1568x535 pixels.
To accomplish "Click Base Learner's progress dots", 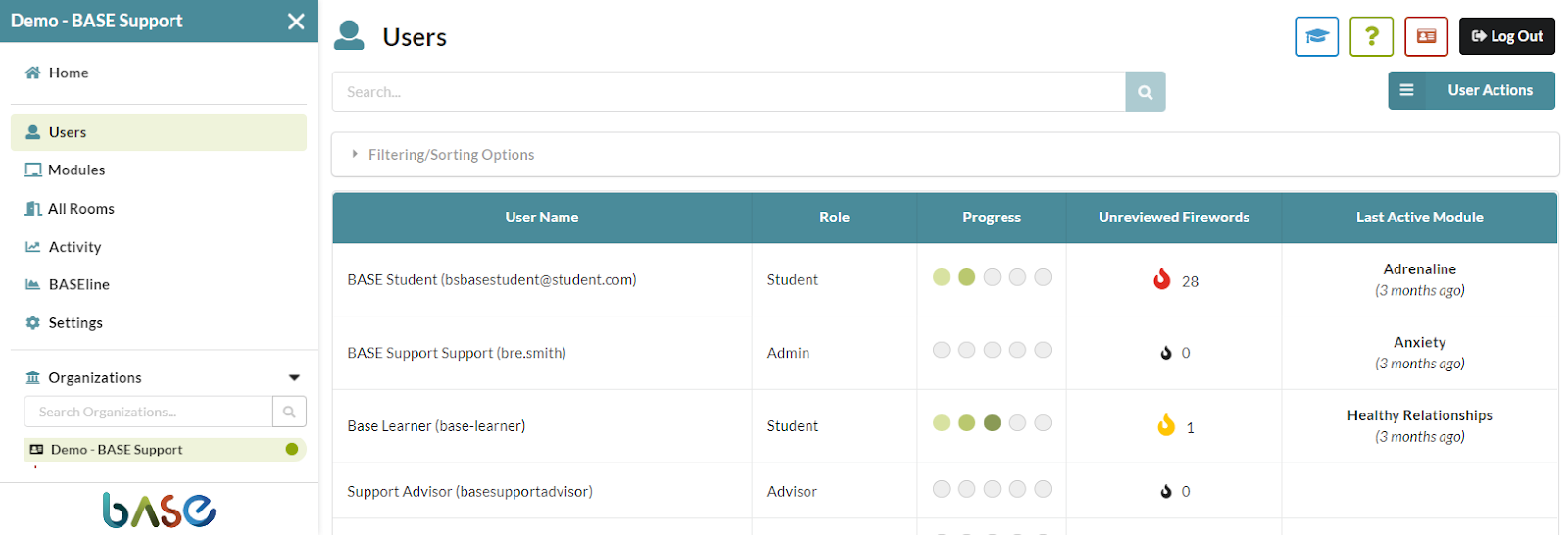I will pyautogui.click(x=992, y=423).
